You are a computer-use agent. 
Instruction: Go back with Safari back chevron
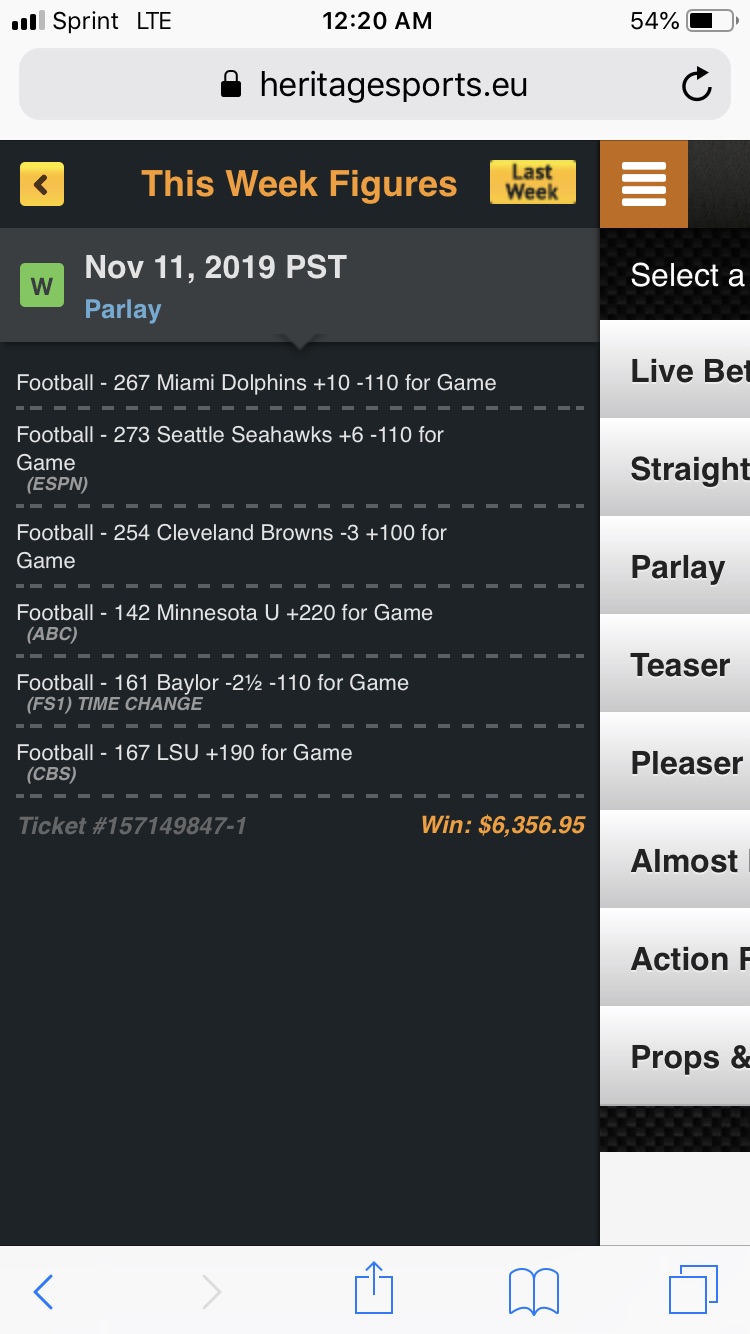(43, 1292)
